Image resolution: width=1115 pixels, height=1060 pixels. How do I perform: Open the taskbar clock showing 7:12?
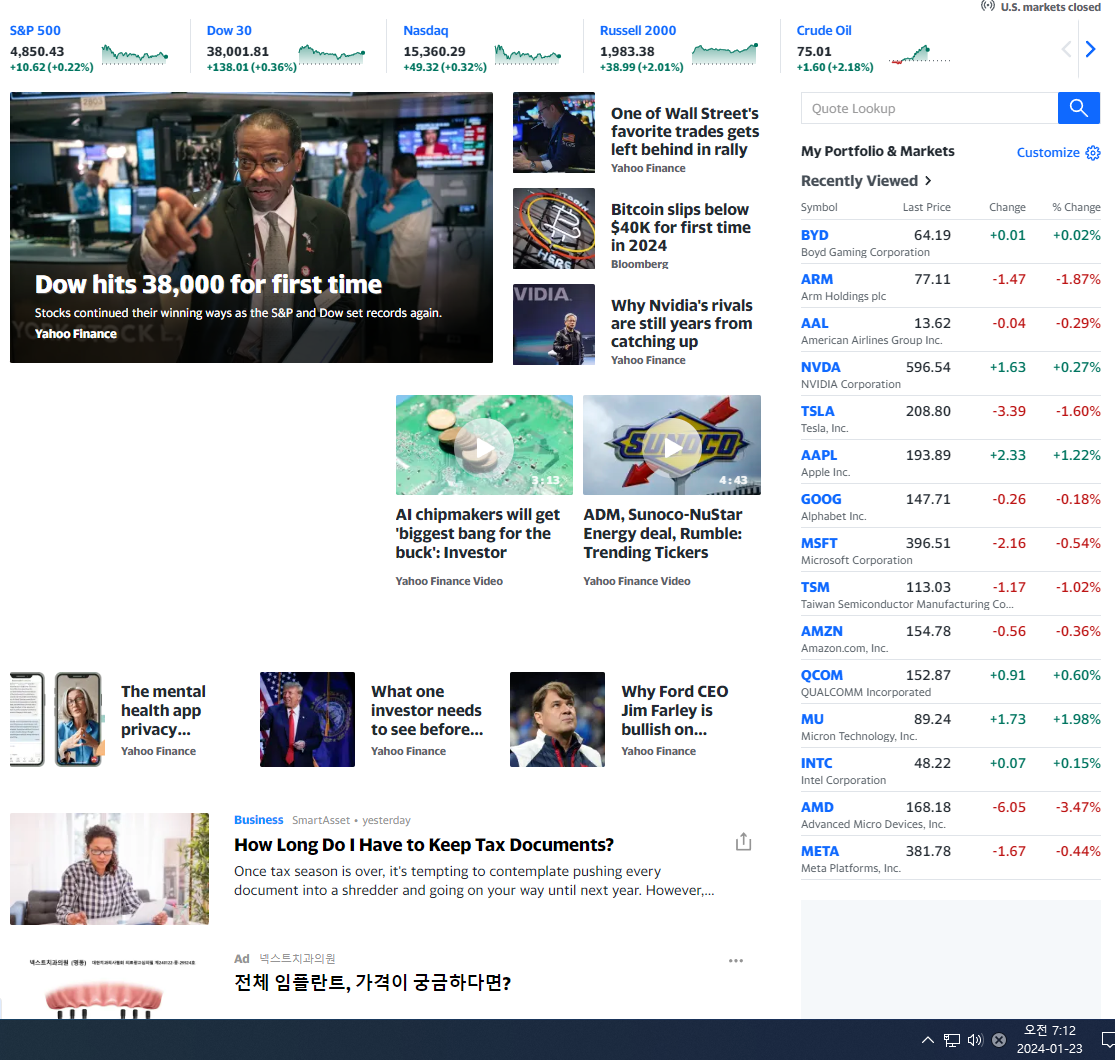(1050, 1039)
